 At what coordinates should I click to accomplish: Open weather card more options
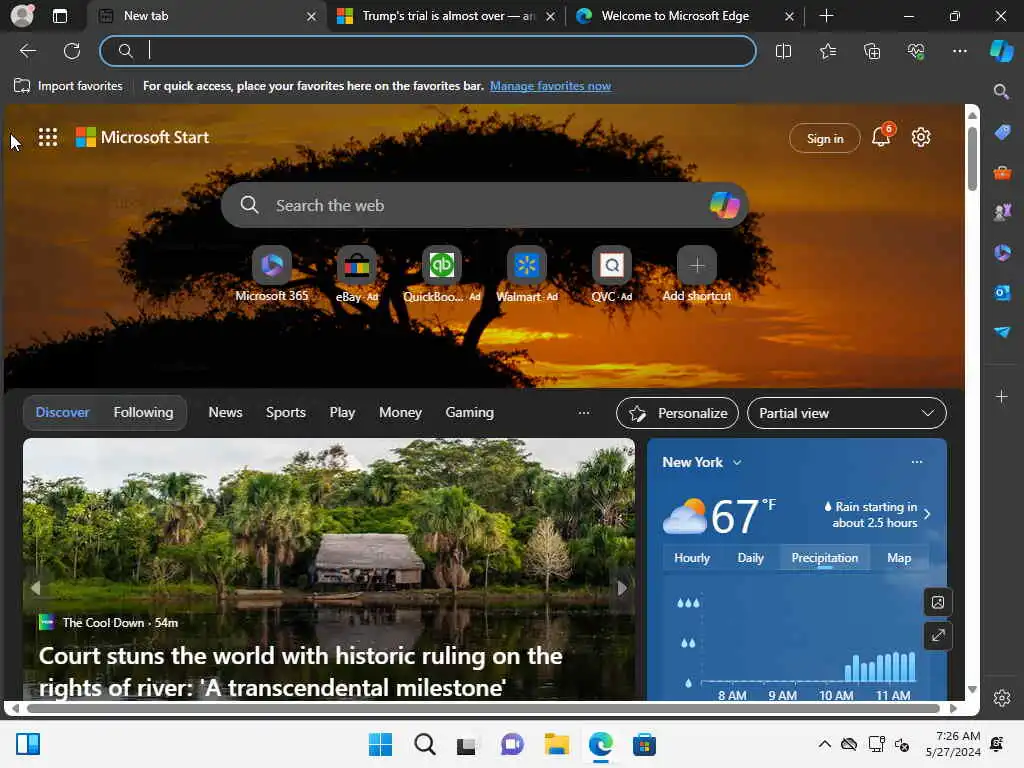tap(917, 462)
